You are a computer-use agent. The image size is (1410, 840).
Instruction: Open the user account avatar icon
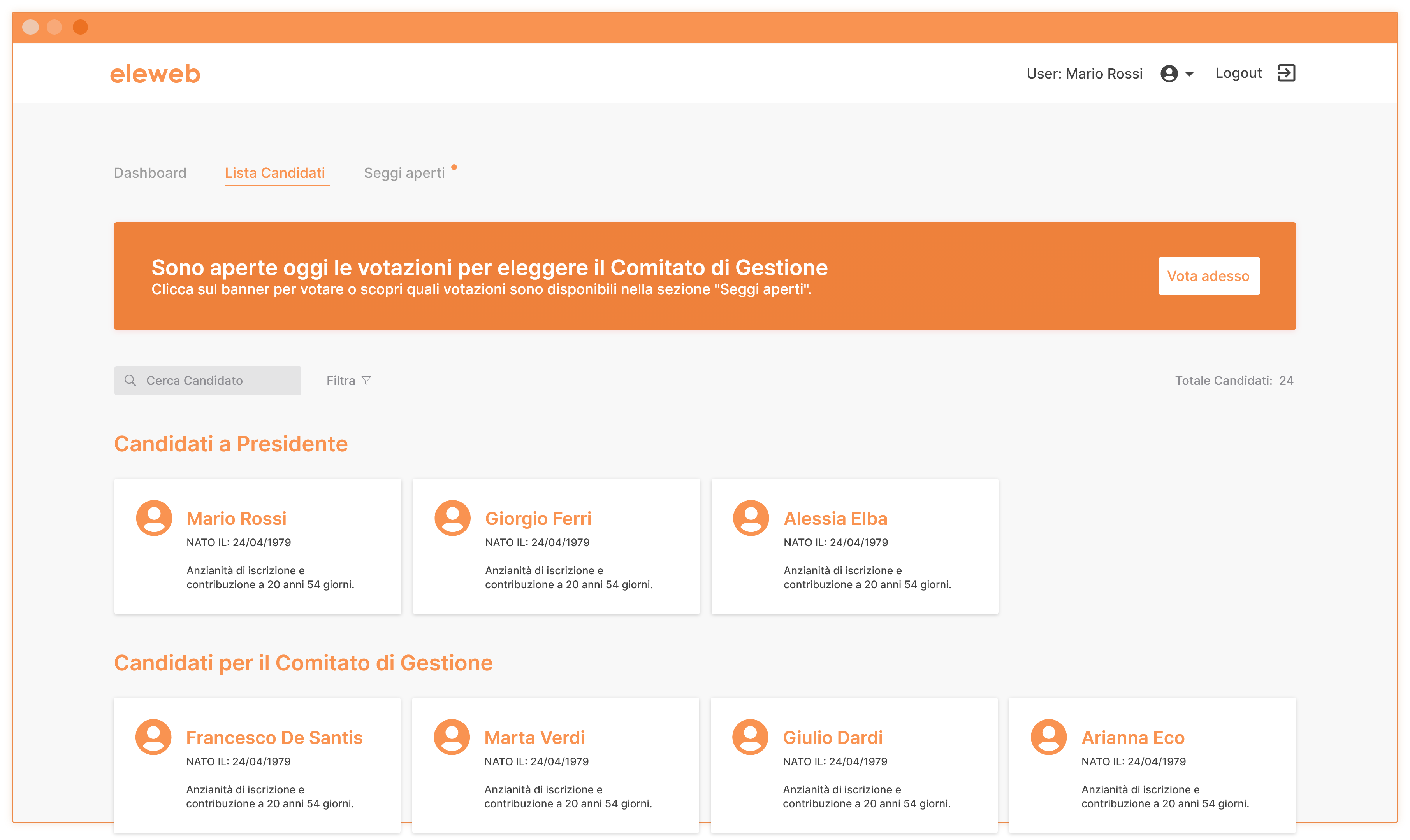1169,74
